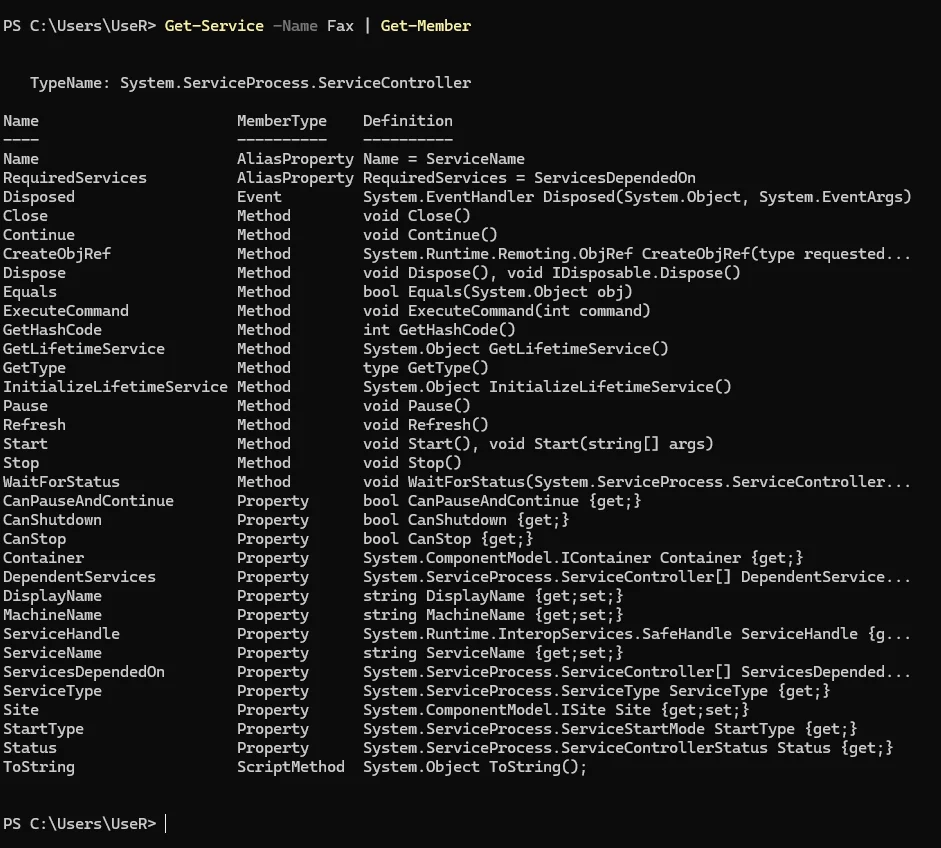Click the 'Get-Member' cmdlet in the command line

(x=425, y=26)
